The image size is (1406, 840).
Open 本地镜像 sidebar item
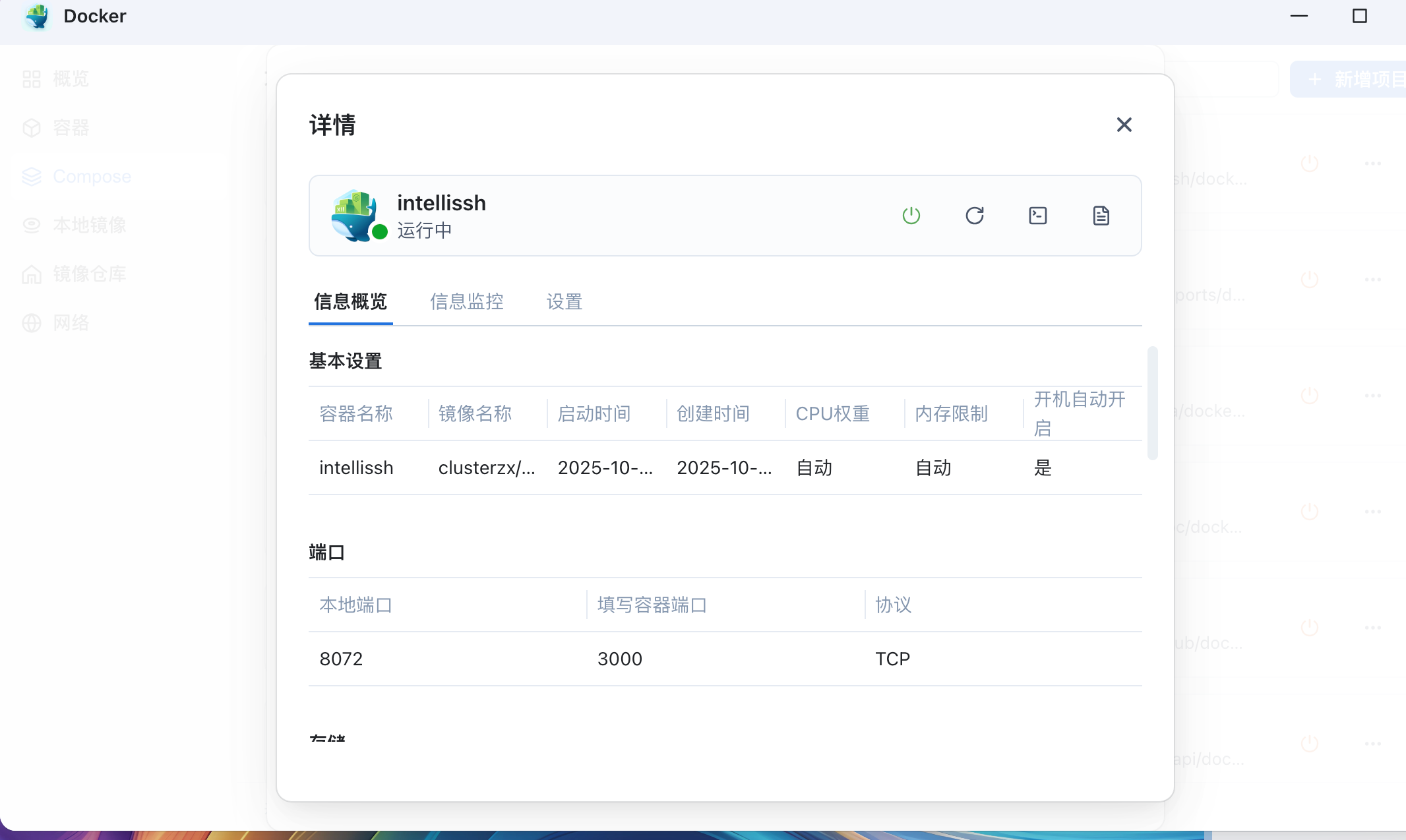pos(88,225)
